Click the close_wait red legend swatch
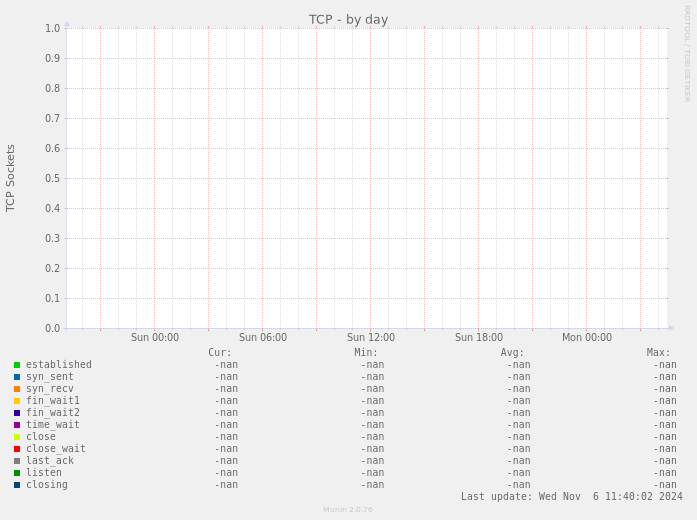Viewport: 697px width, 520px height. 17,449
